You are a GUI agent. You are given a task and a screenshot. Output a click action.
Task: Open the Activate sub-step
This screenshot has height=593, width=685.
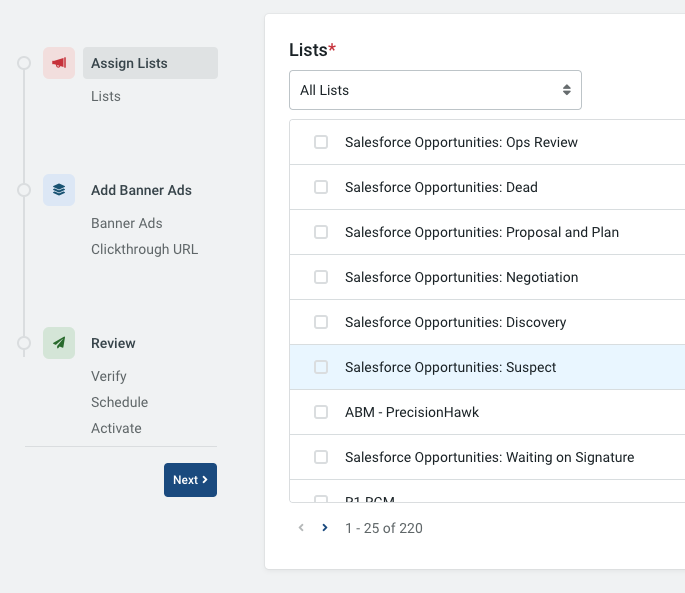(x=116, y=428)
